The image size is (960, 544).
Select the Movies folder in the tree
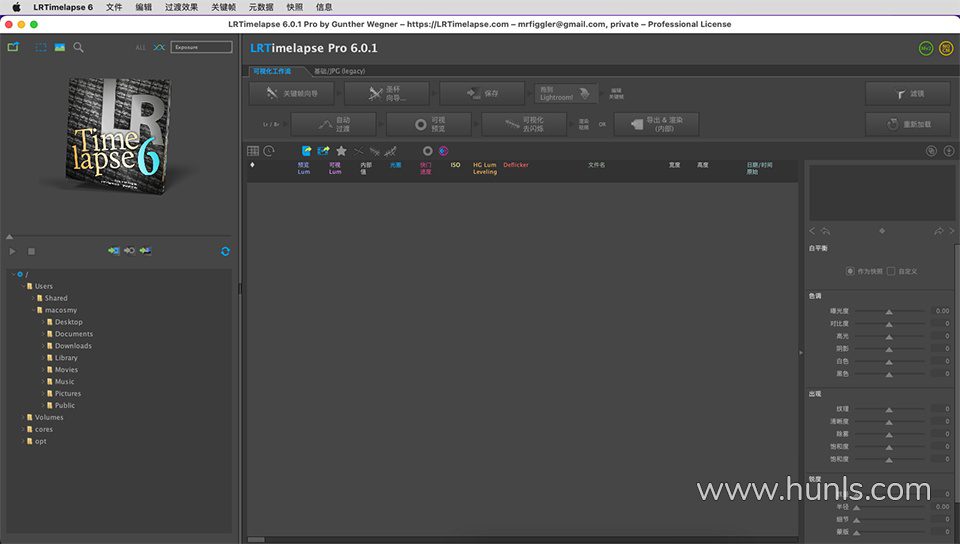[x=66, y=370]
